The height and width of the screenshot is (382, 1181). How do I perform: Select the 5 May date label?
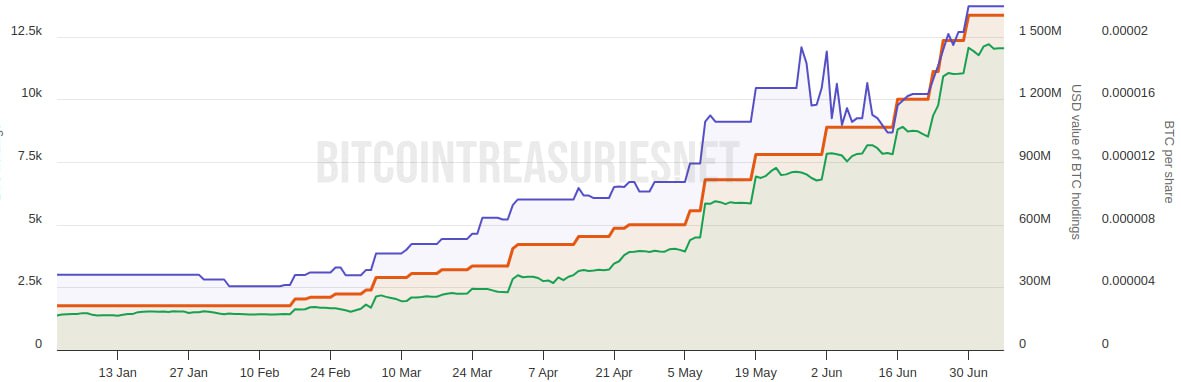(x=685, y=372)
